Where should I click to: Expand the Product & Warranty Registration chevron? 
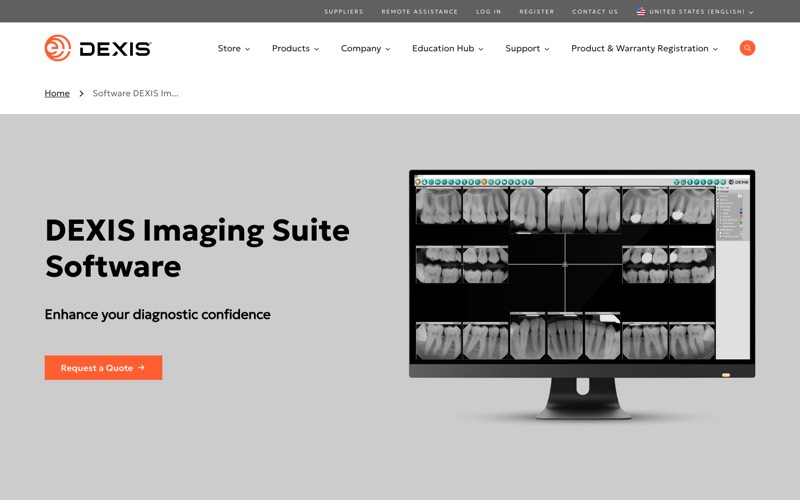coord(715,49)
